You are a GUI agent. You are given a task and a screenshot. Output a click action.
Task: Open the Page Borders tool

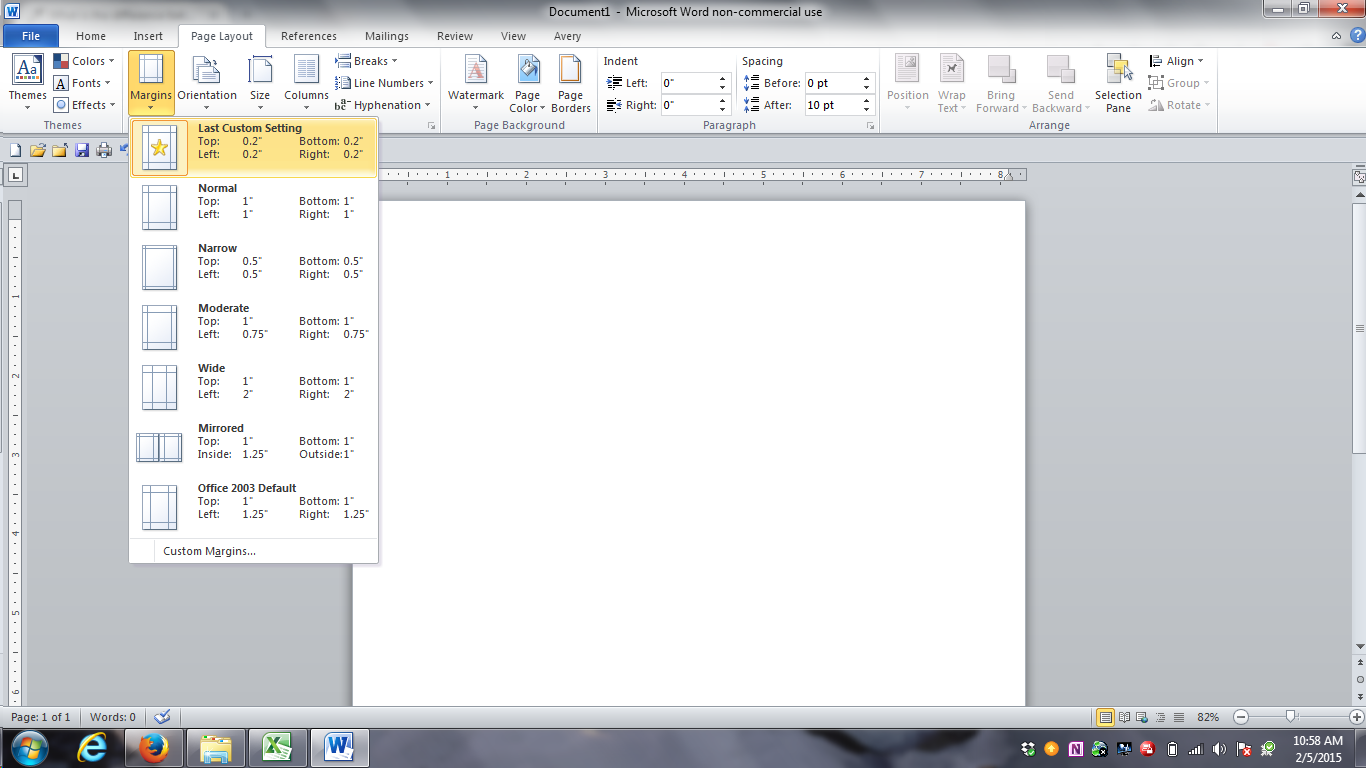click(570, 72)
